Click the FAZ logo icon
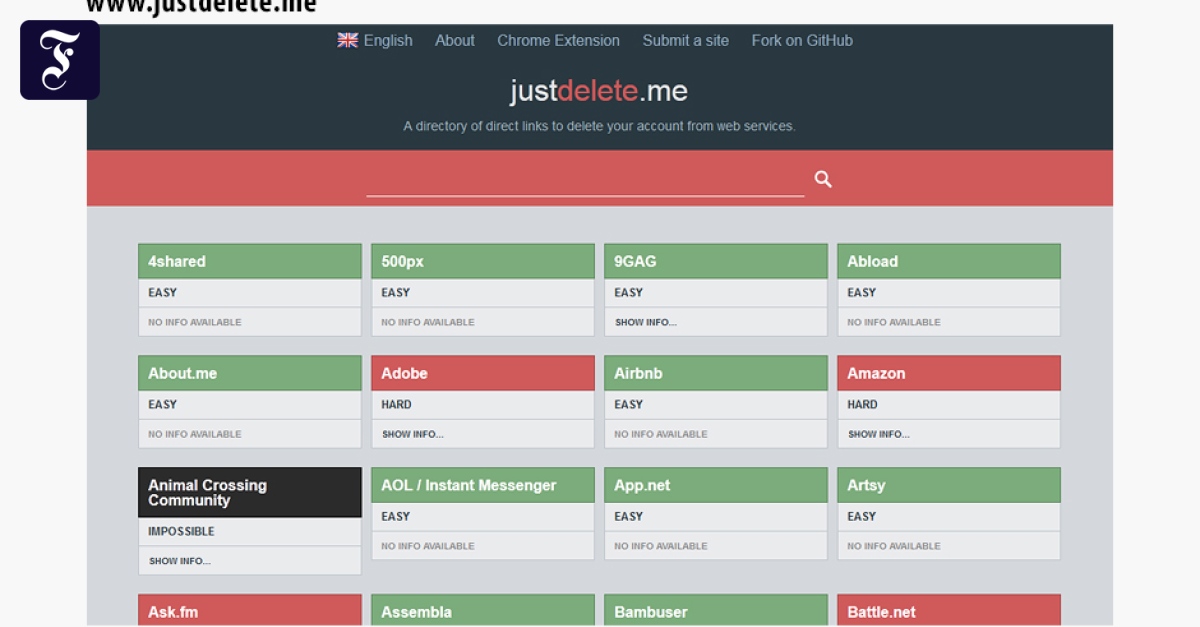 click(x=60, y=60)
